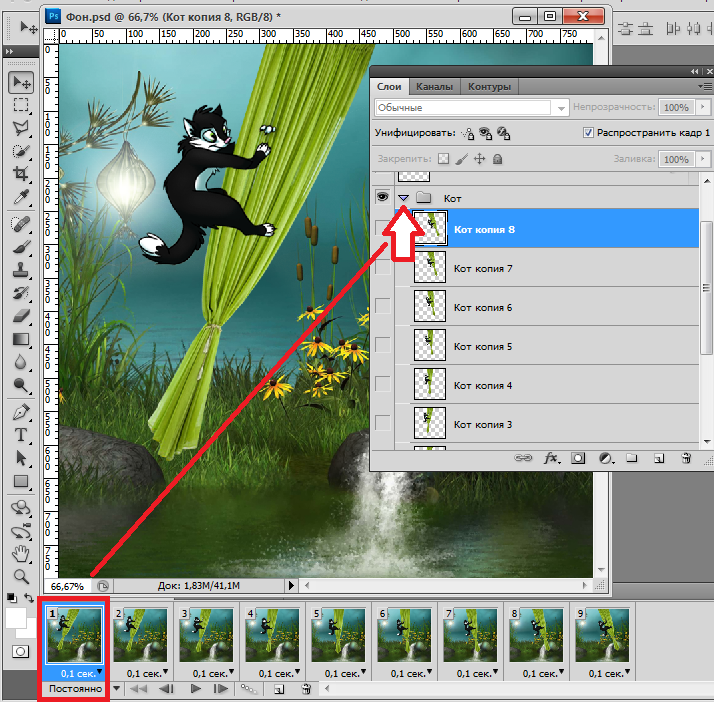The width and height of the screenshot is (714, 702).
Task: Open the layer styles fx menu
Action: click(x=552, y=458)
